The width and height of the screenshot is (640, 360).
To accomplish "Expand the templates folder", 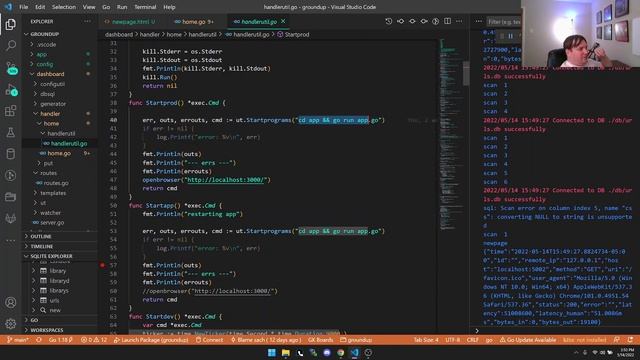I will 53,193.
